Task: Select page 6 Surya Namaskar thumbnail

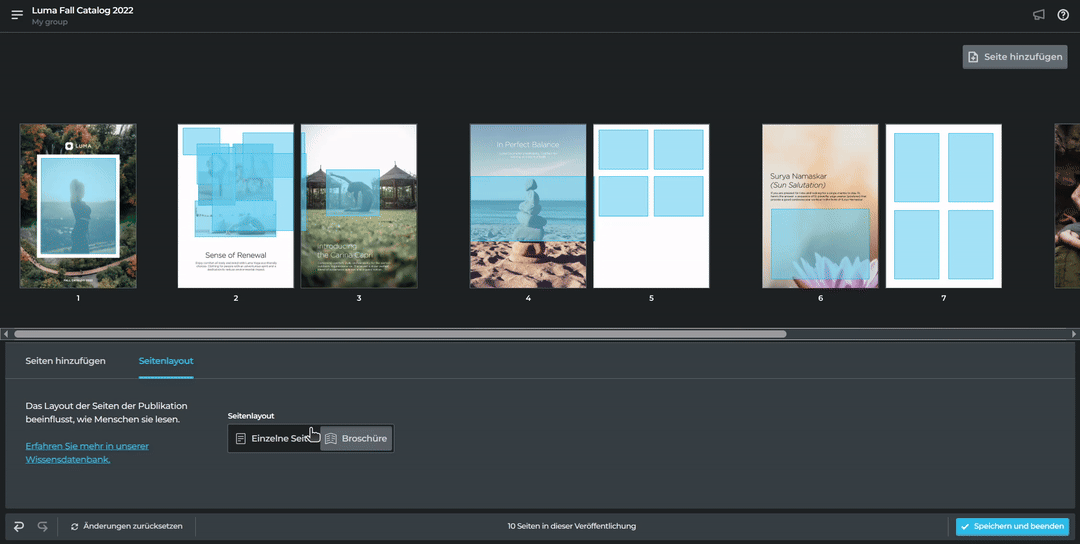Action: pos(820,206)
